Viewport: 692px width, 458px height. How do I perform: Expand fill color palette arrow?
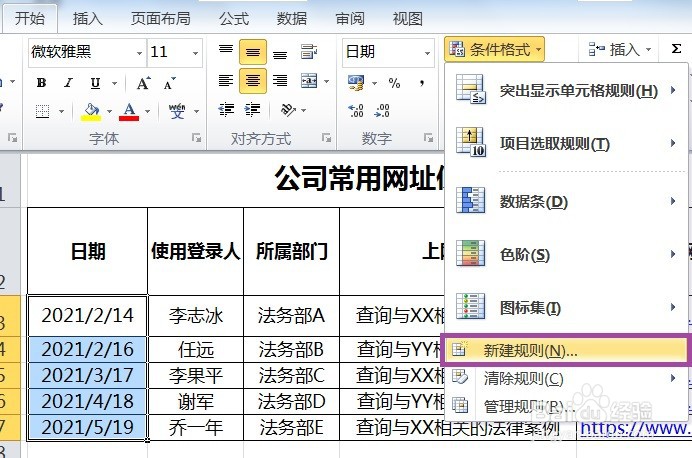109,111
